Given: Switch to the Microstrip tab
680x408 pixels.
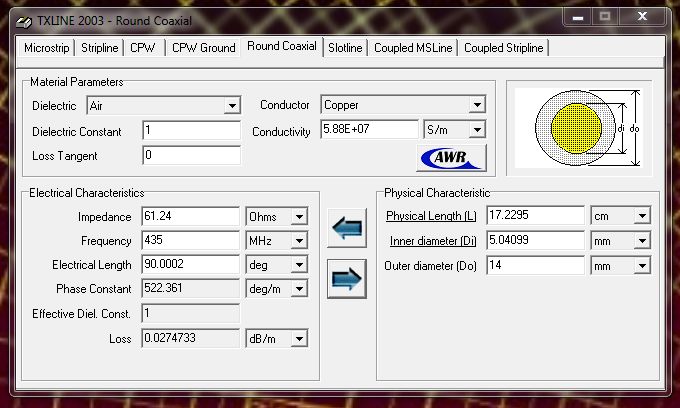Looking at the screenshot, I should coord(46,48).
